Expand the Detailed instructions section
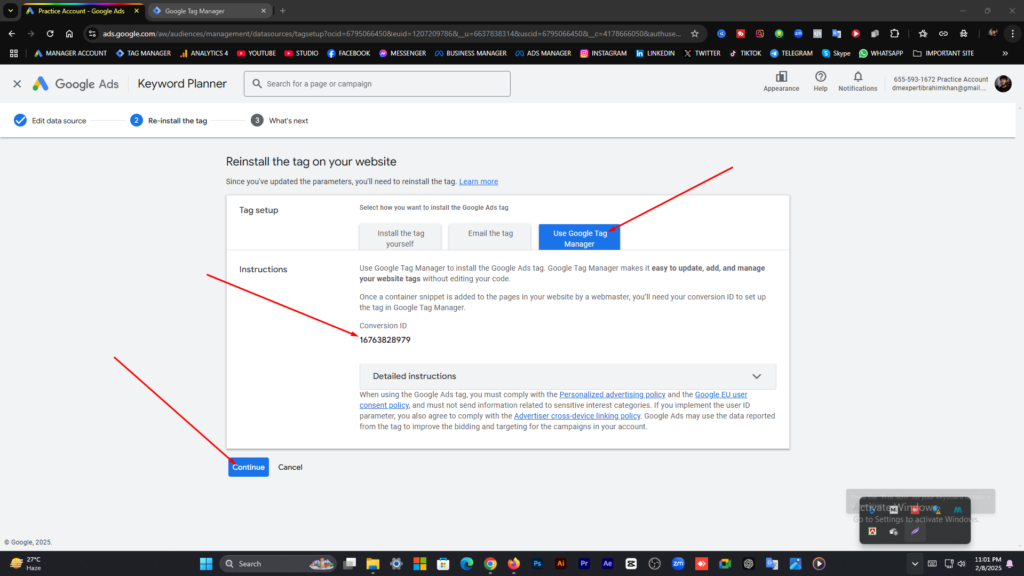Screen dimensions: 1024x576 click(568, 376)
